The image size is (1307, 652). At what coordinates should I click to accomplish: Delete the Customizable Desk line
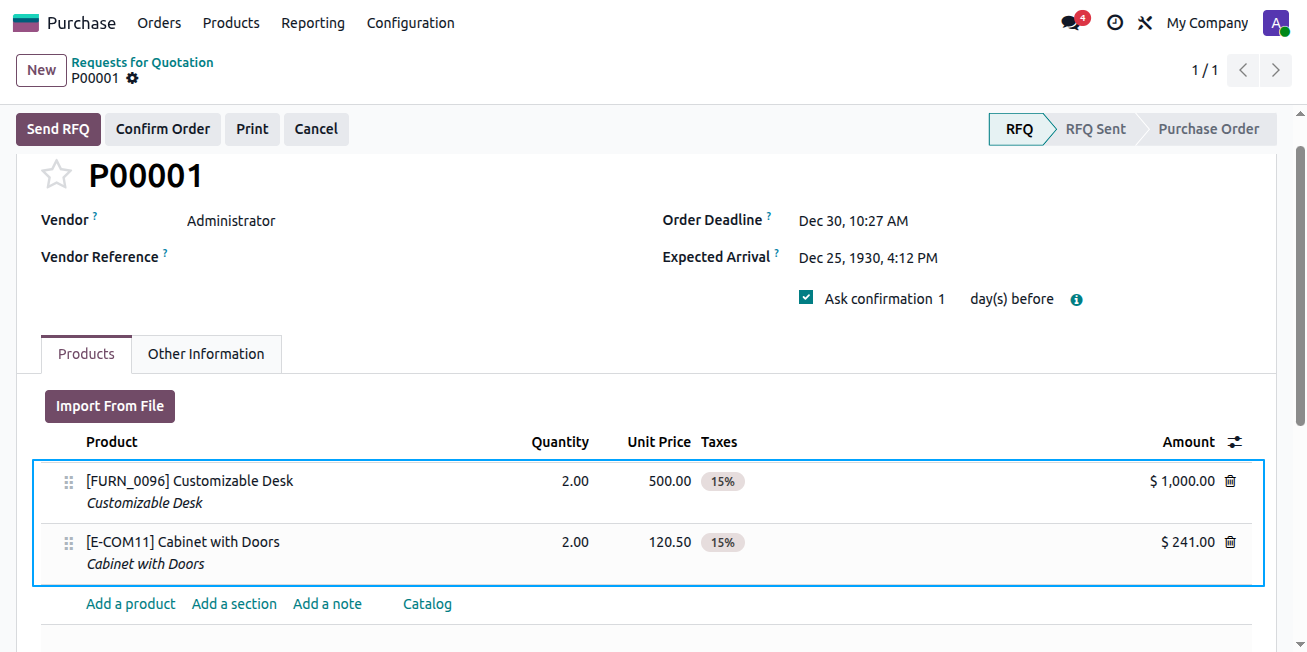pyautogui.click(x=1230, y=481)
